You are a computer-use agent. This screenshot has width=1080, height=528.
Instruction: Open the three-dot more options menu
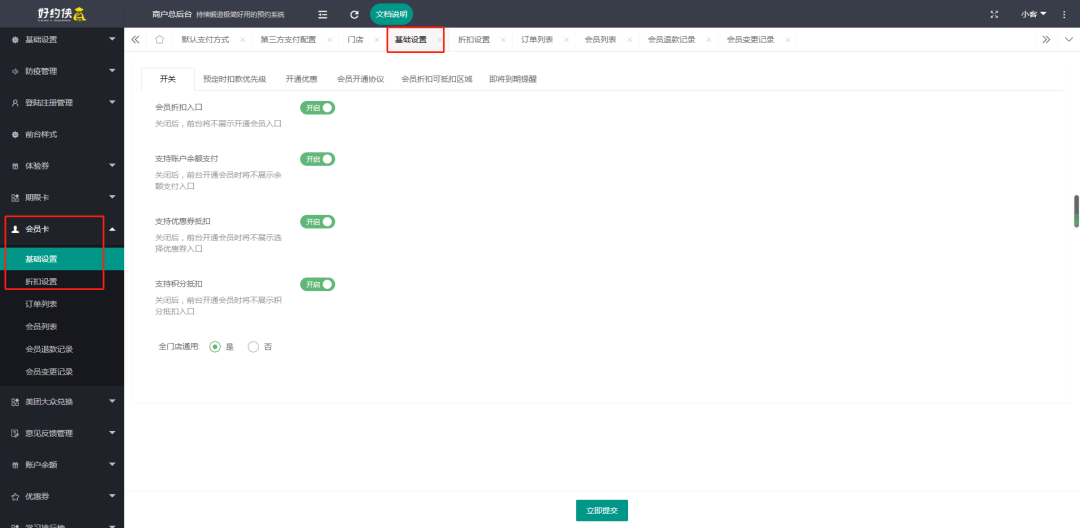(x=1063, y=14)
